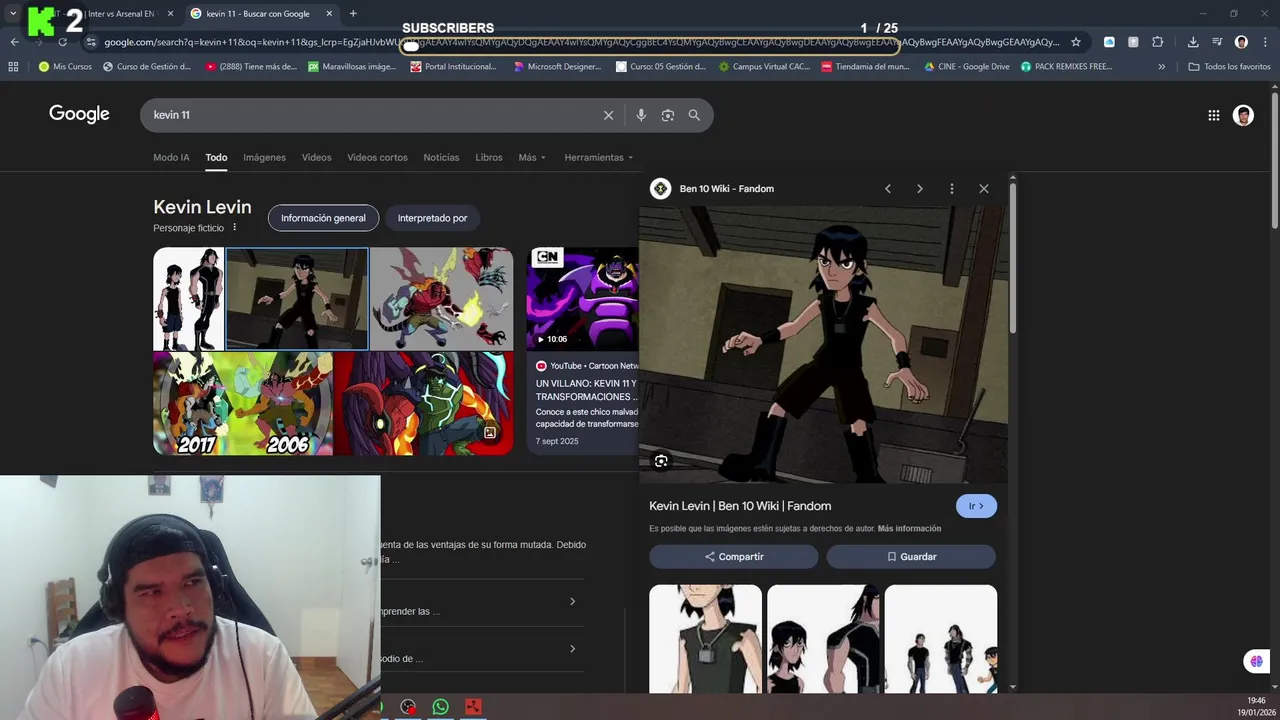Go to previous image in preview panel

coord(887,188)
